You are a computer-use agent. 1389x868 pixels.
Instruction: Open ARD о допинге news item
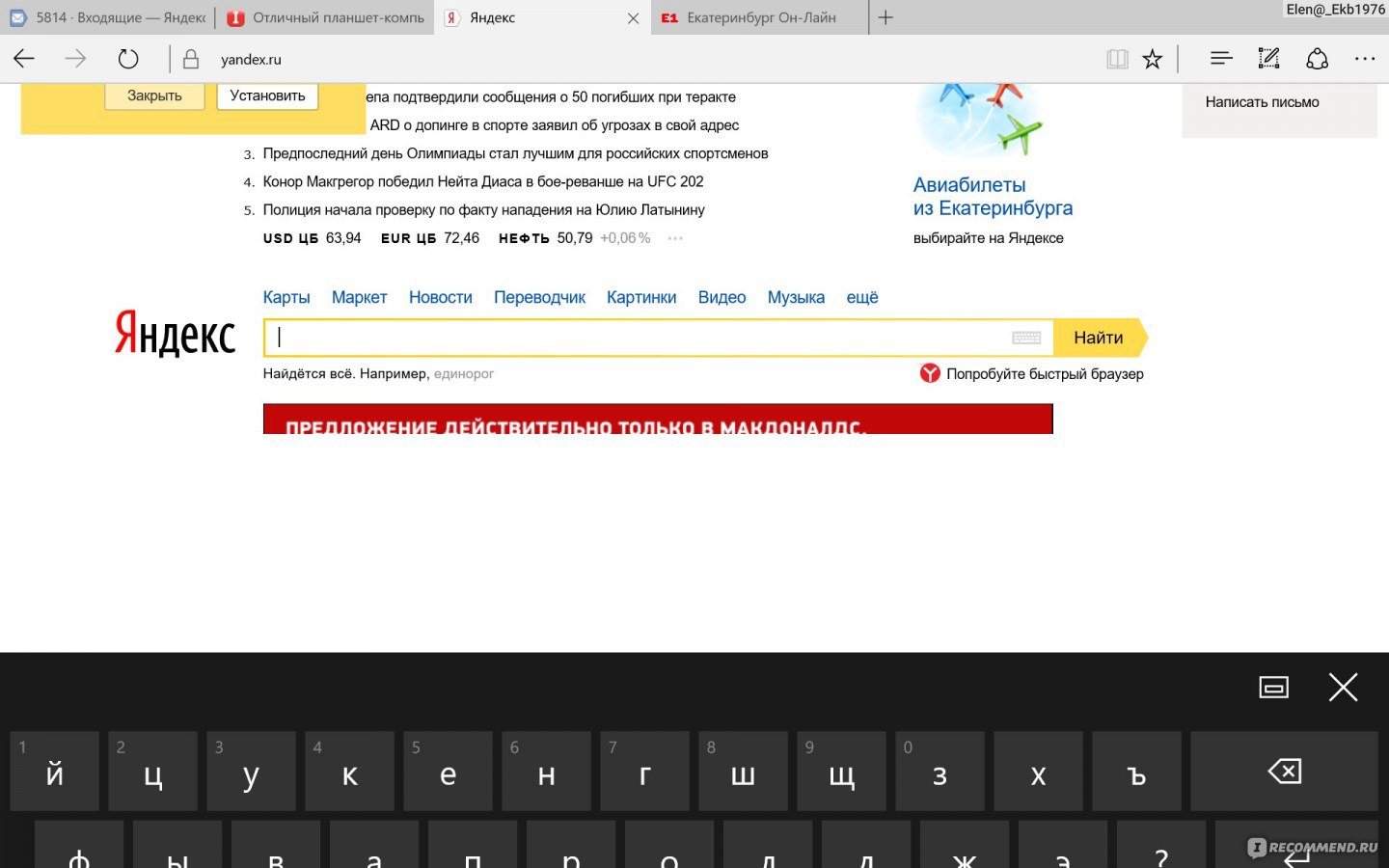(555, 125)
